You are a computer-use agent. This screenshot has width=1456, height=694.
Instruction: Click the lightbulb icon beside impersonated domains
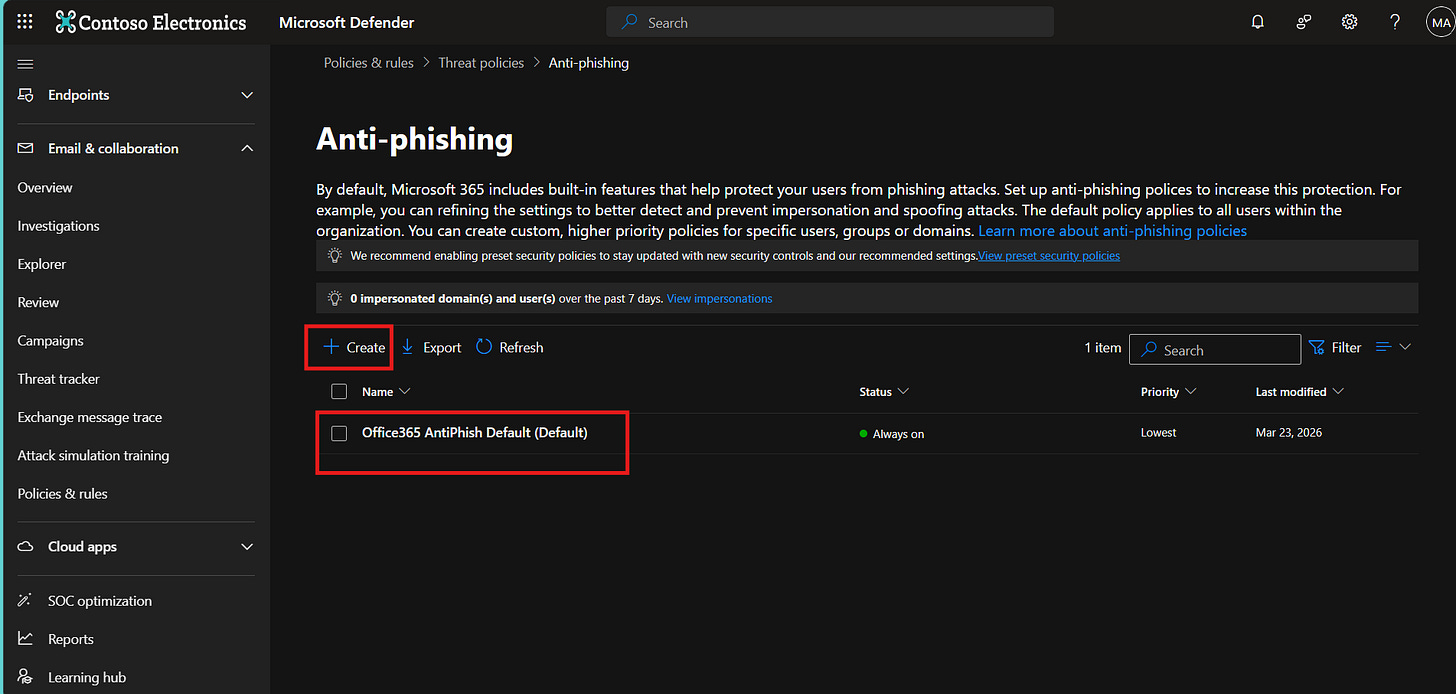pyautogui.click(x=335, y=298)
